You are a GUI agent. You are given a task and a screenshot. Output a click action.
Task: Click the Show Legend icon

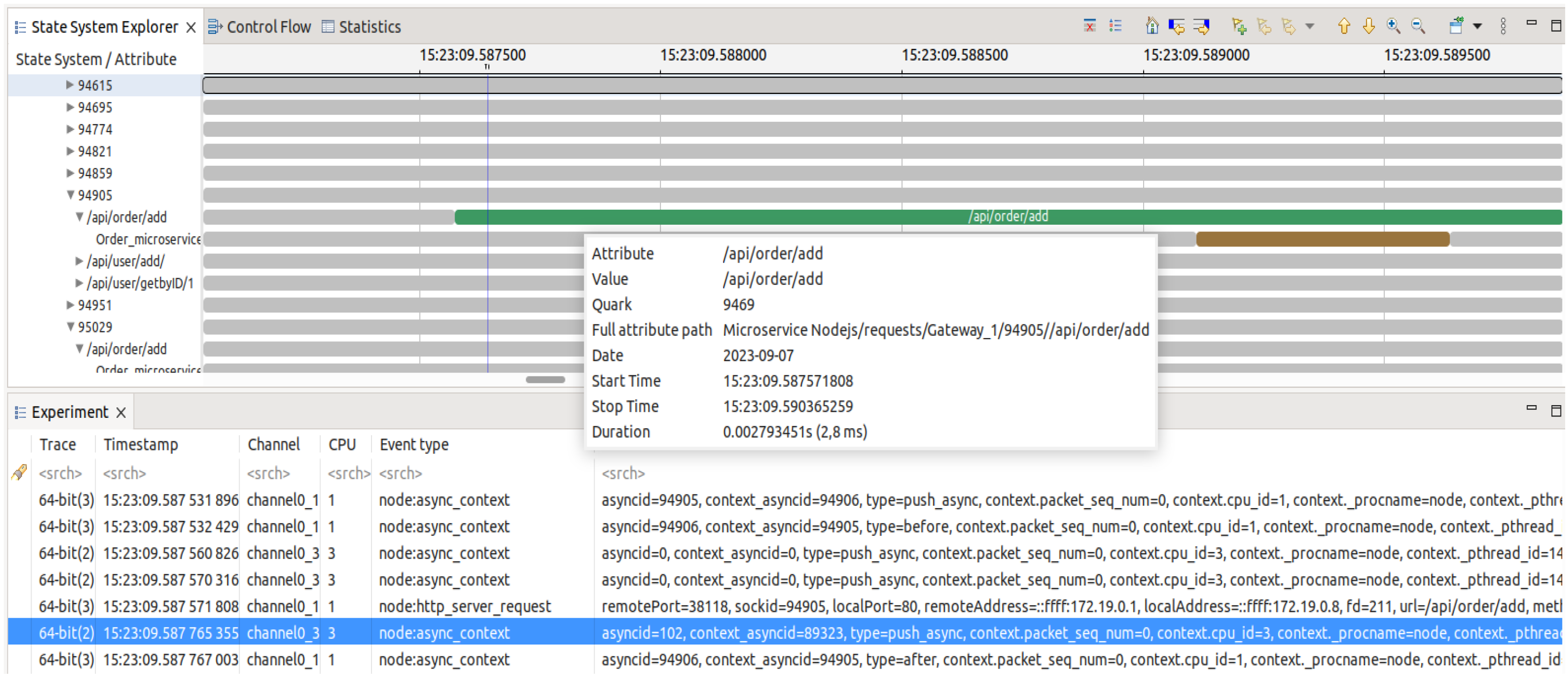coord(1115,26)
